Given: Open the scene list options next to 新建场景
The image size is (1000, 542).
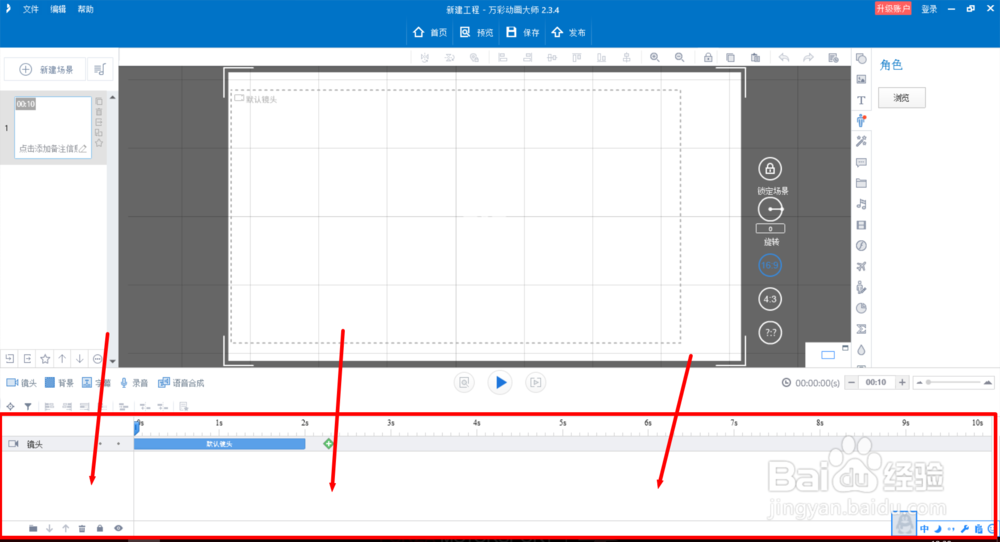Looking at the screenshot, I should 99,70.
